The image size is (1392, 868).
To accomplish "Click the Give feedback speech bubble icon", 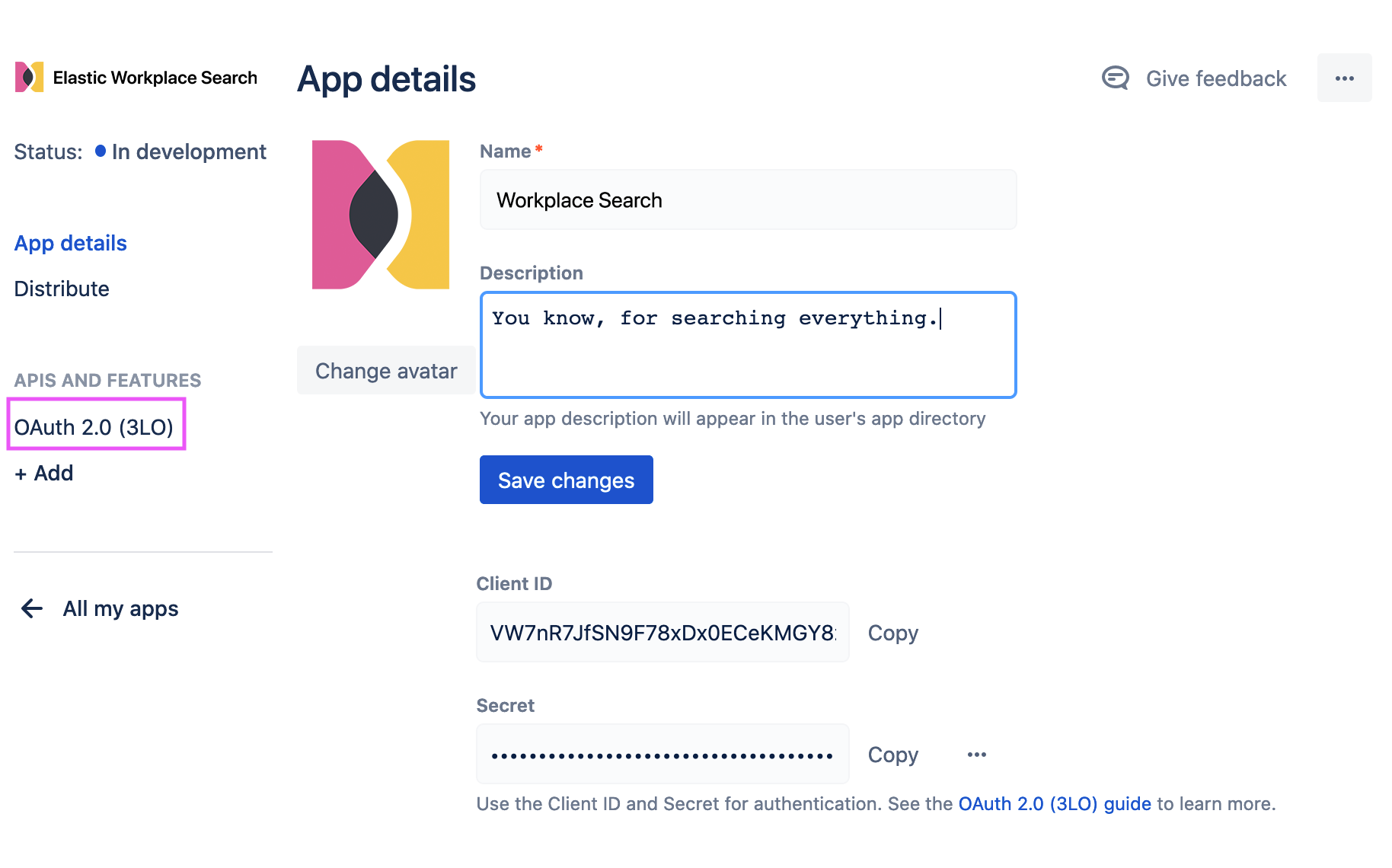I will 1116,78.
